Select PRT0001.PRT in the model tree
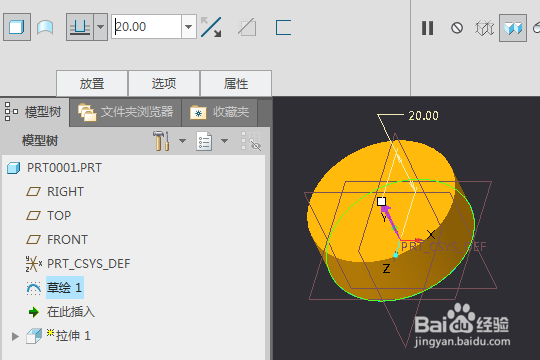 pos(64,168)
